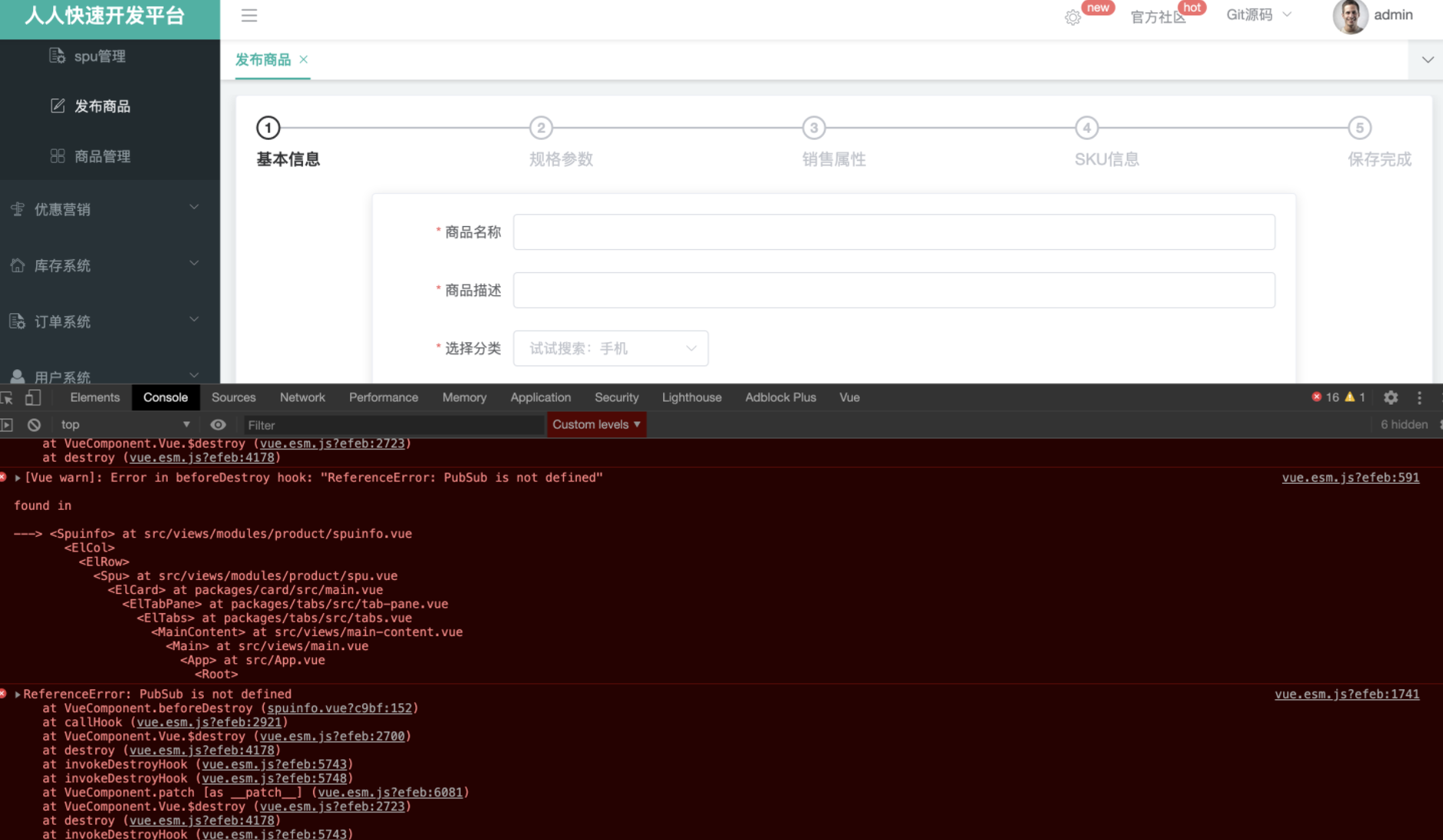Open the Custom levels dropdown
Screen dimensions: 1443x840
[596, 425]
